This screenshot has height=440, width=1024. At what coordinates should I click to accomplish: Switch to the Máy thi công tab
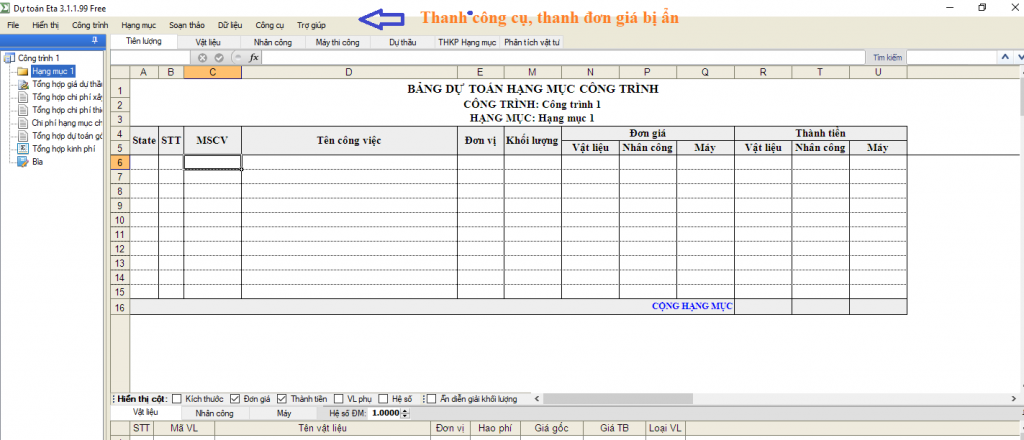[338, 42]
